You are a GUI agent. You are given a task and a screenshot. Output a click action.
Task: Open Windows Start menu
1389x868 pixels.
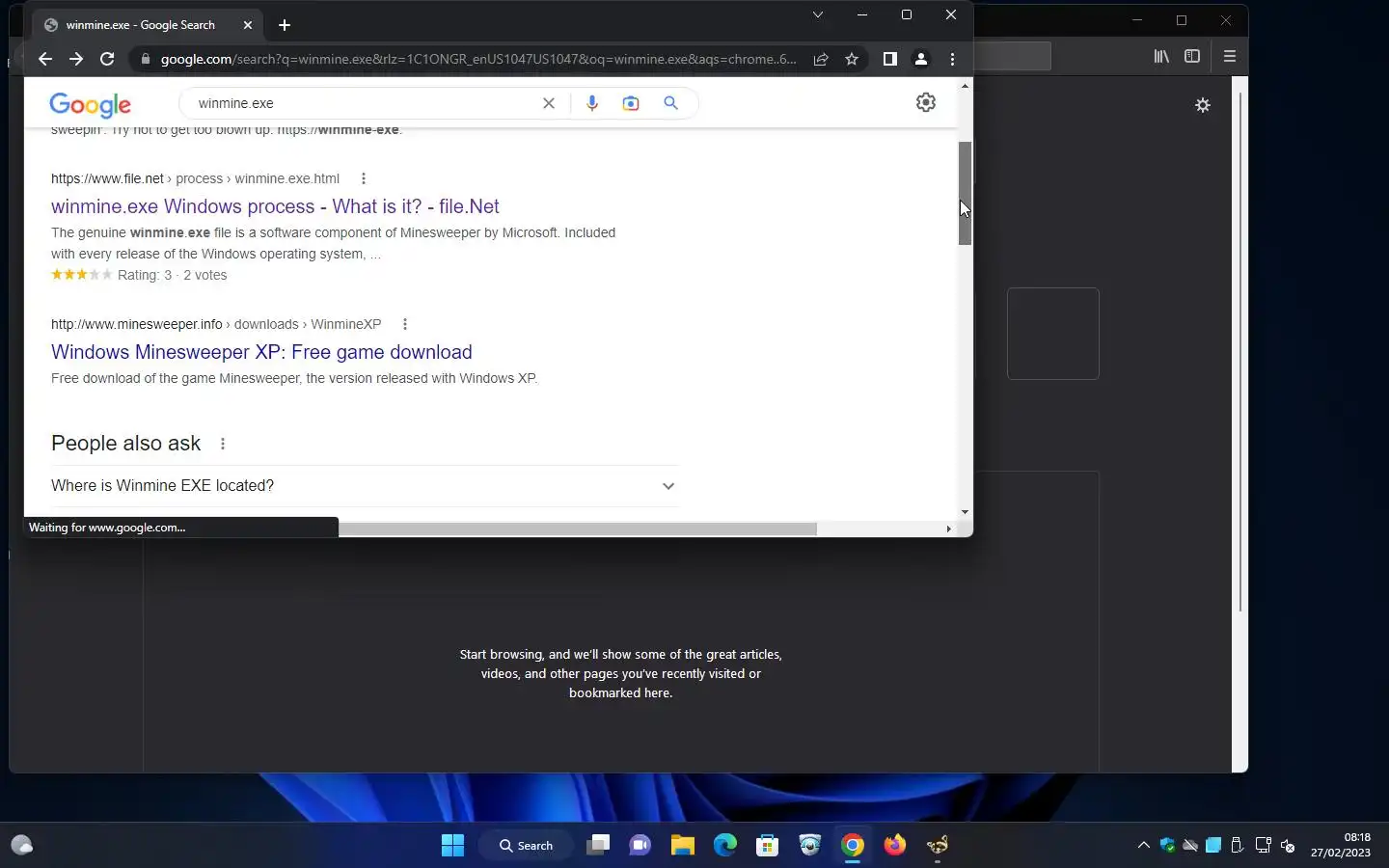[452, 846]
